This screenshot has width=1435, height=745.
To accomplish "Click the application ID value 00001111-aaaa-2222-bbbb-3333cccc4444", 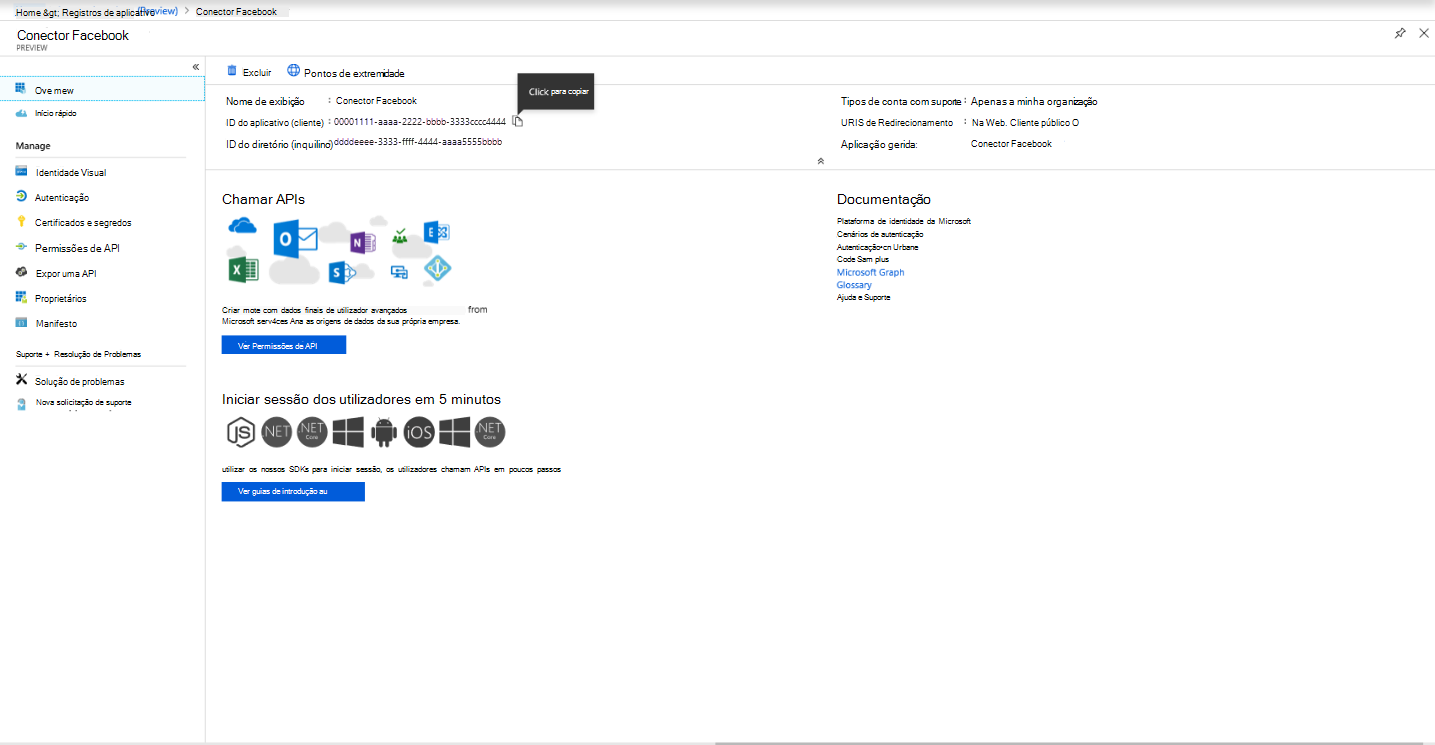I will (420, 122).
